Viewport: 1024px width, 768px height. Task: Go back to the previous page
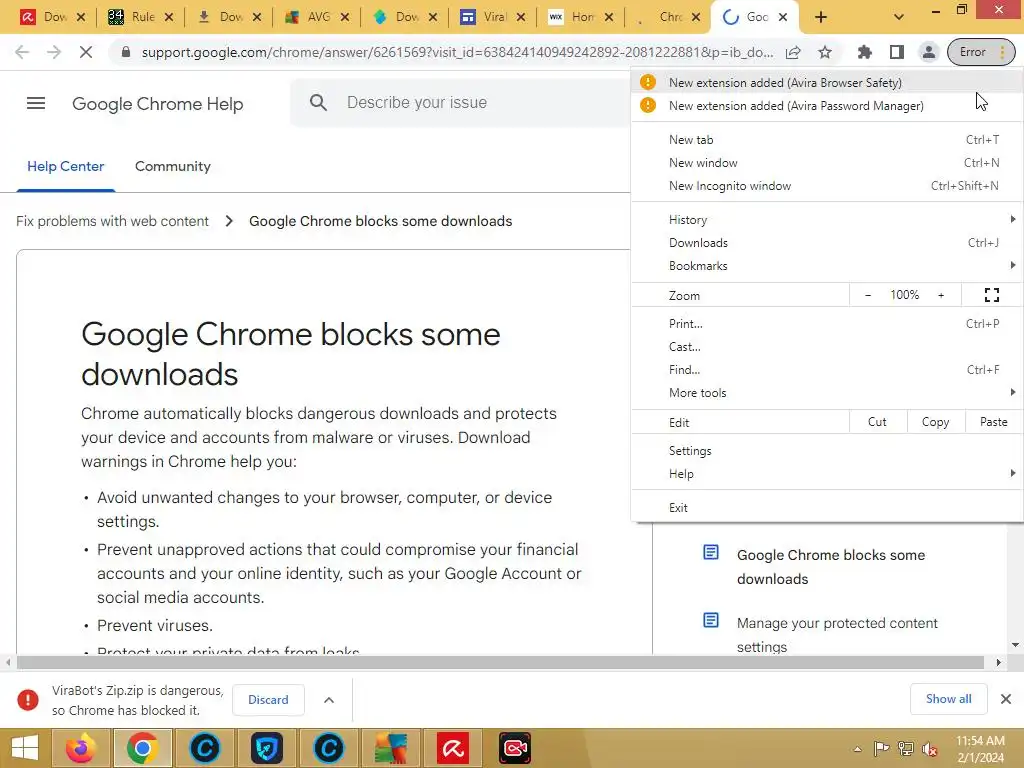coord(22,52)
